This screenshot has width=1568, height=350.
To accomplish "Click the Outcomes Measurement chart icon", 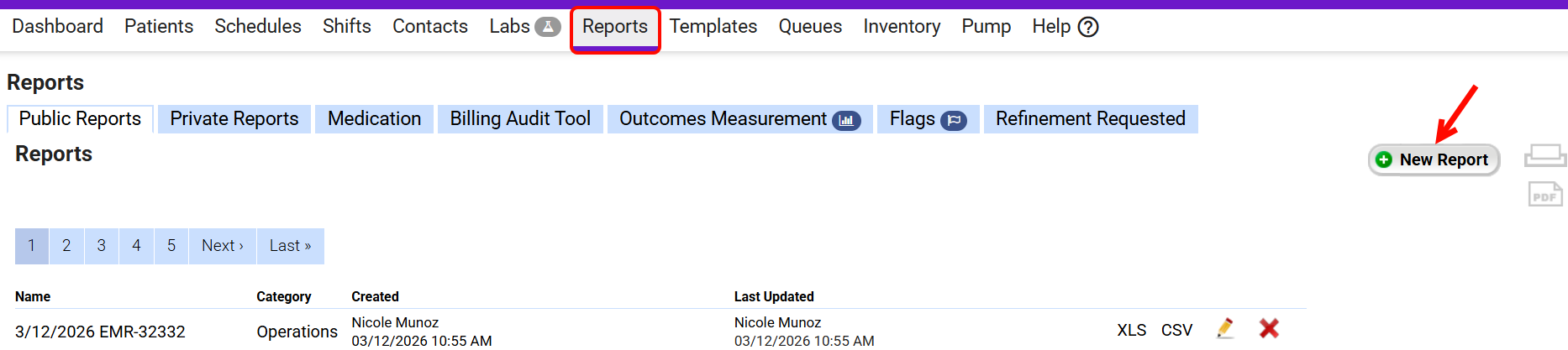I will point(846,120).
